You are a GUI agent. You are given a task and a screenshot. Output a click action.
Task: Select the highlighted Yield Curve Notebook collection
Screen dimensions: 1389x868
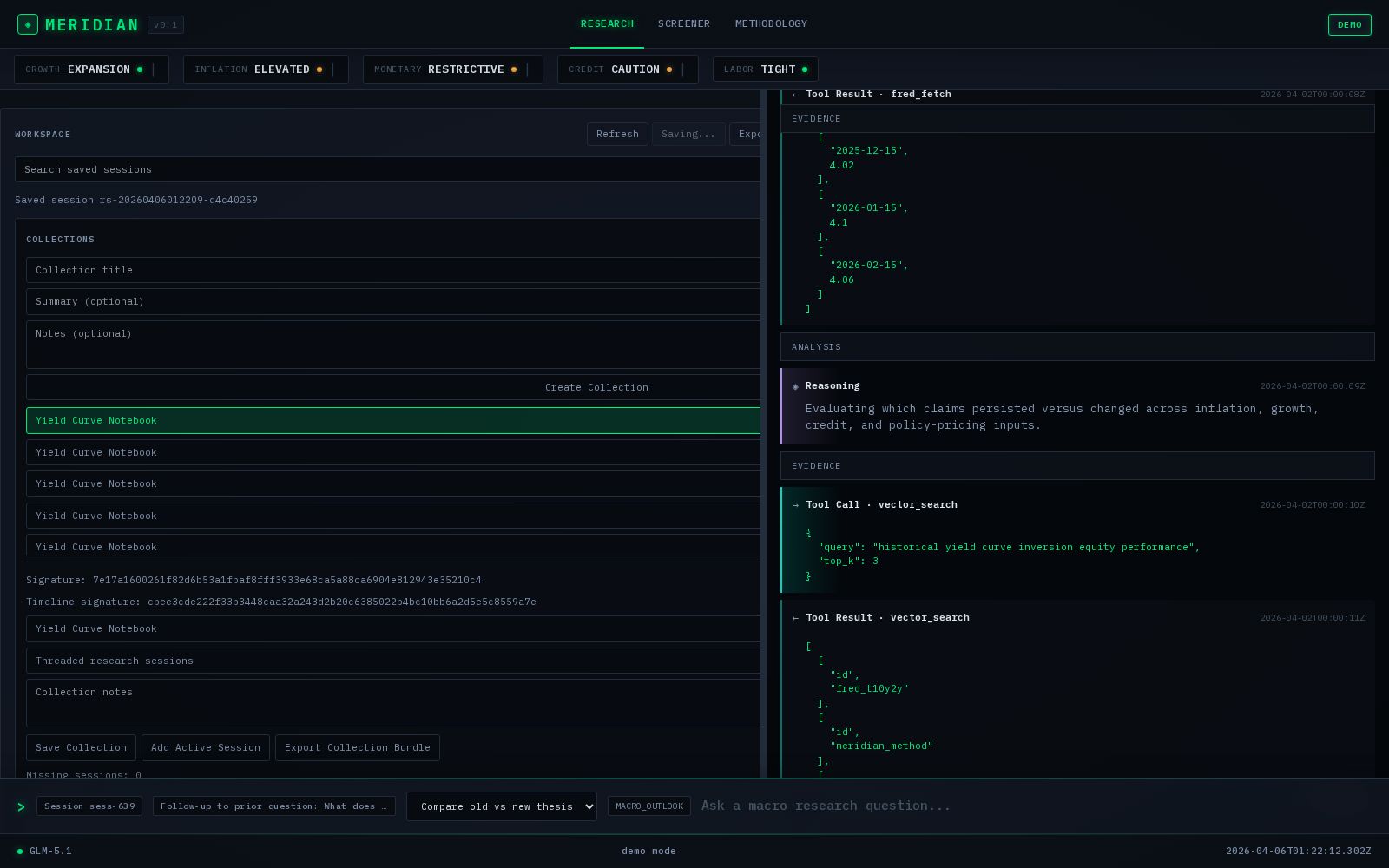pos(393,420)
